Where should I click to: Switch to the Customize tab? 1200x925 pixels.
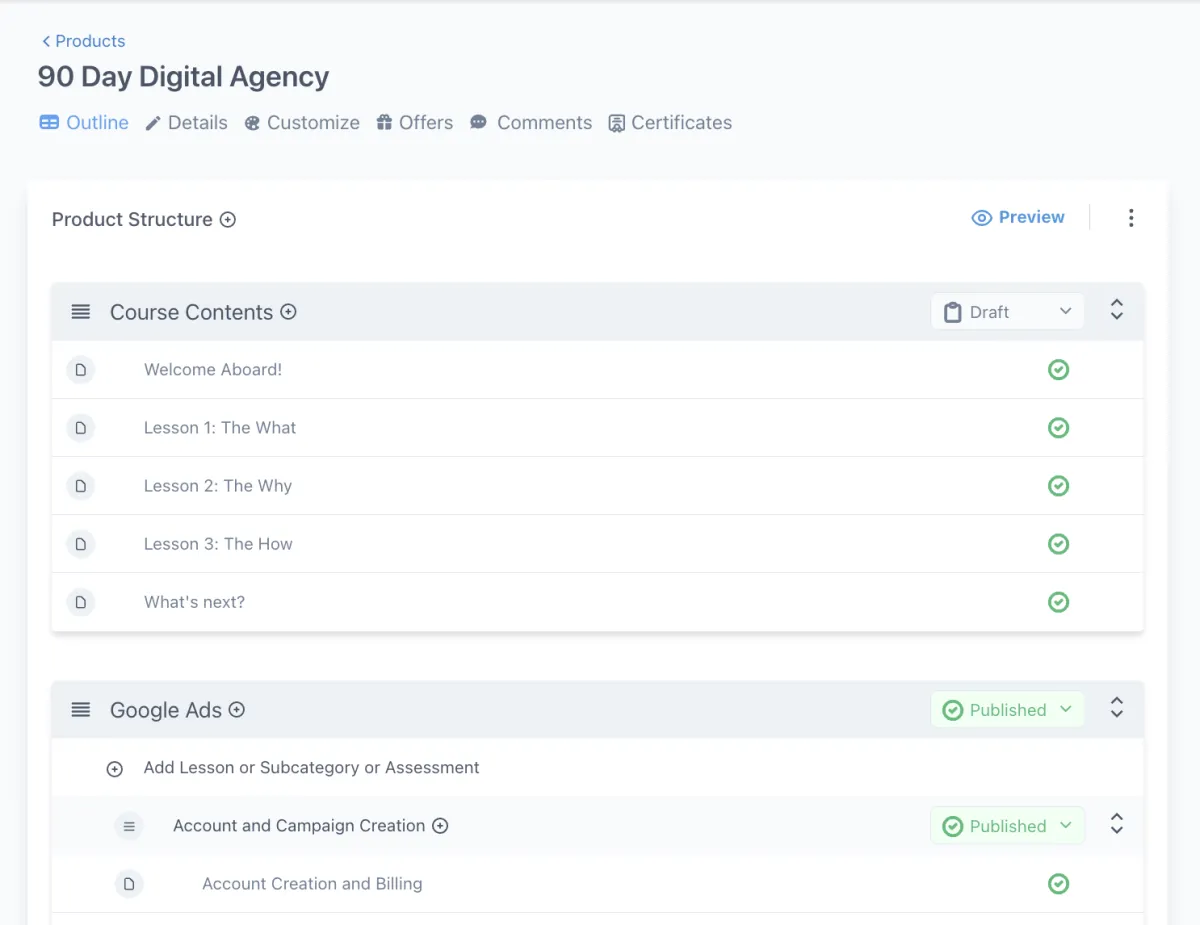(x=302, y=123)
